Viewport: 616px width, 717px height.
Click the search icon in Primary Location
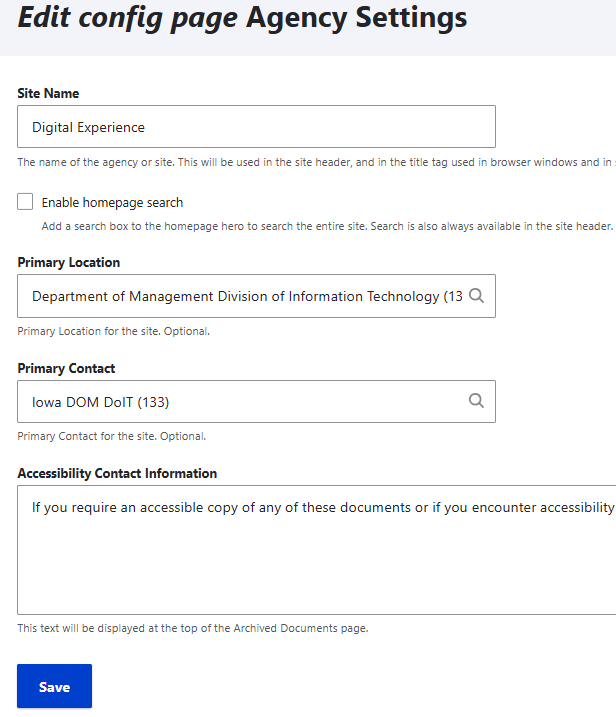pos(476,296)
